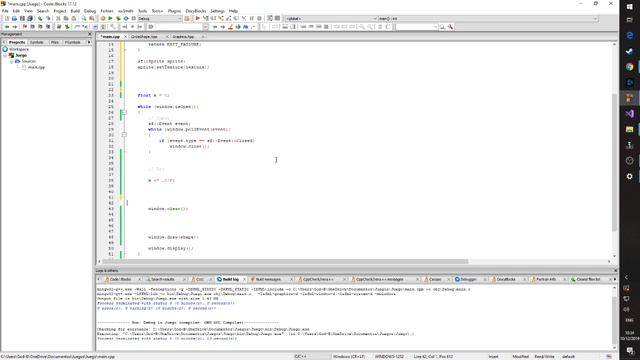Cut selection with the scissors icon
640x360 pixels.
click(58, 18)
